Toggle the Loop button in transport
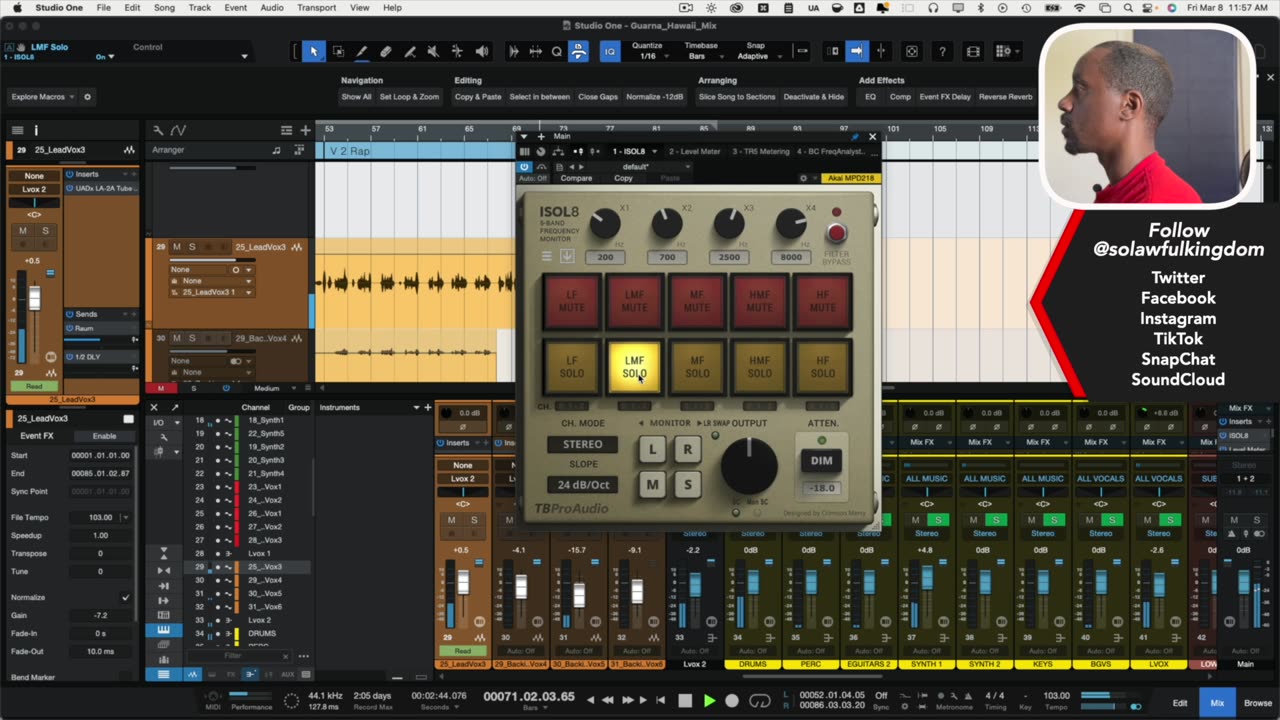Image resolution: width=1280 pixels, height=720 pixels. pyautogui.click(x=760, y=701)
